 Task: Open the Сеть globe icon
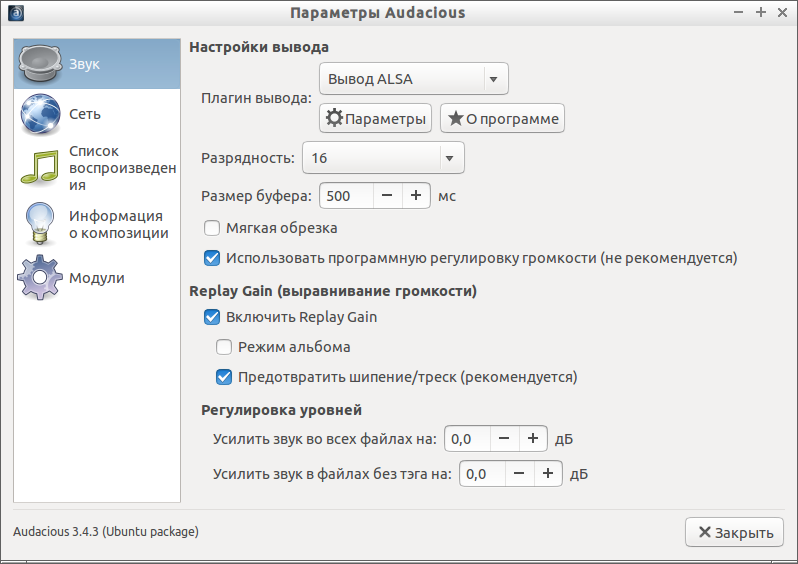40,114
